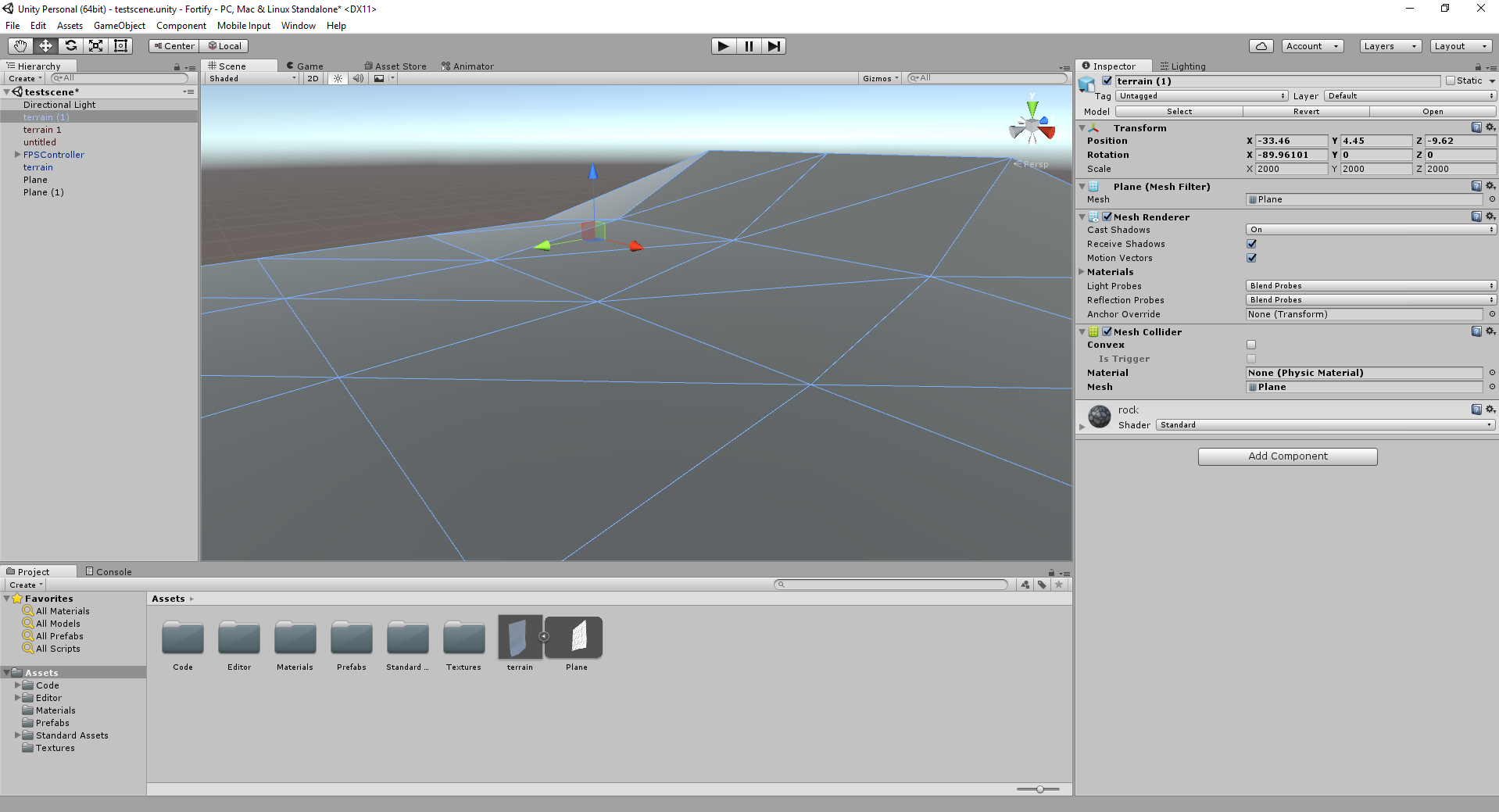Open Light Probes dropdown
Viewport: 1499px width, 812px height.
pos(1371,286)
